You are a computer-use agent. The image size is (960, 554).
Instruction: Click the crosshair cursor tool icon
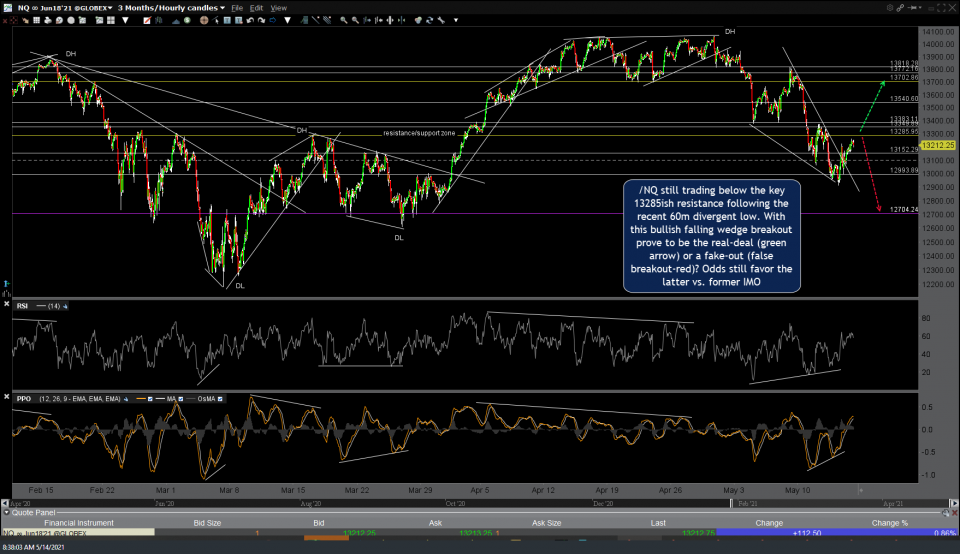tap(13, 20)
